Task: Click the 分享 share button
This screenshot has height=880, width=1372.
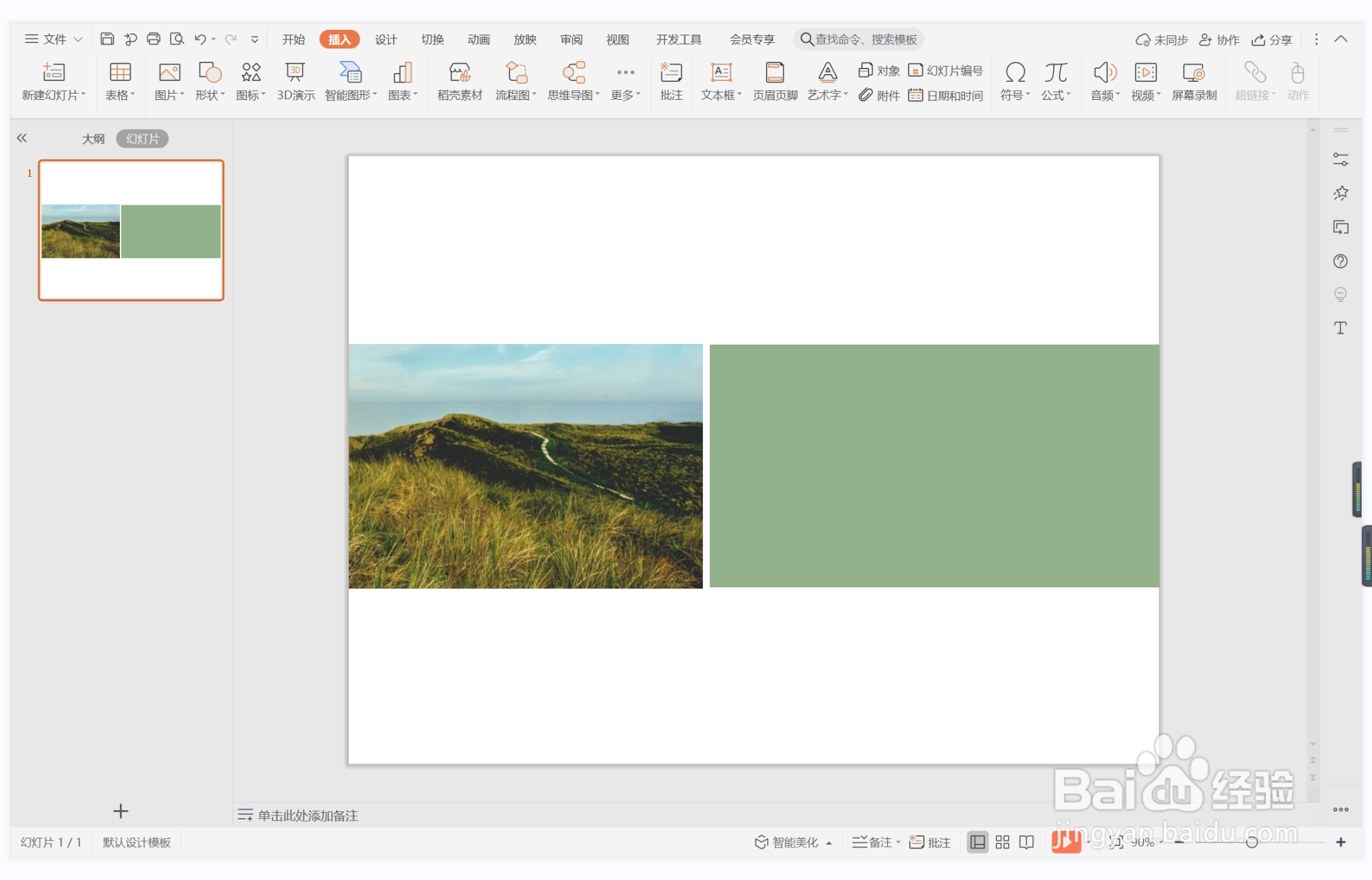Action: (1272, 40)
